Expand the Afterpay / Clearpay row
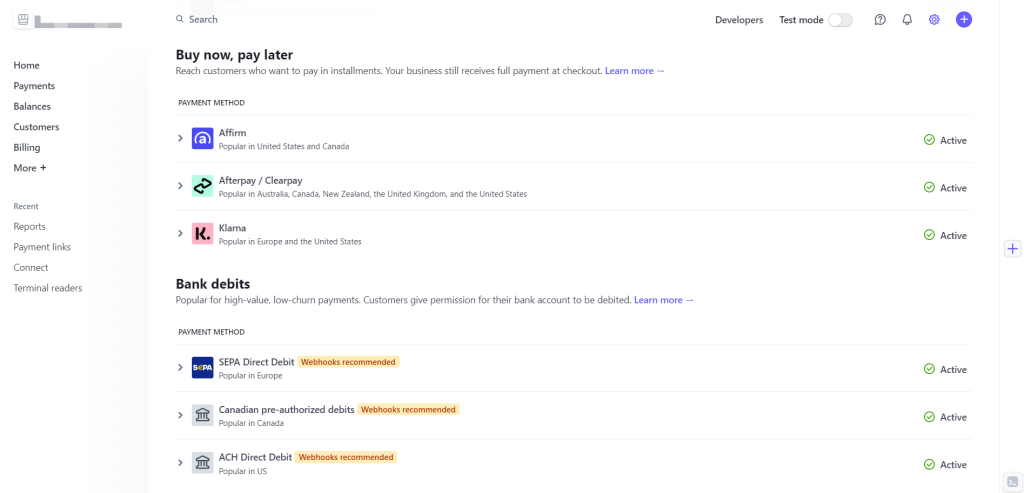 tap(181, 186)
